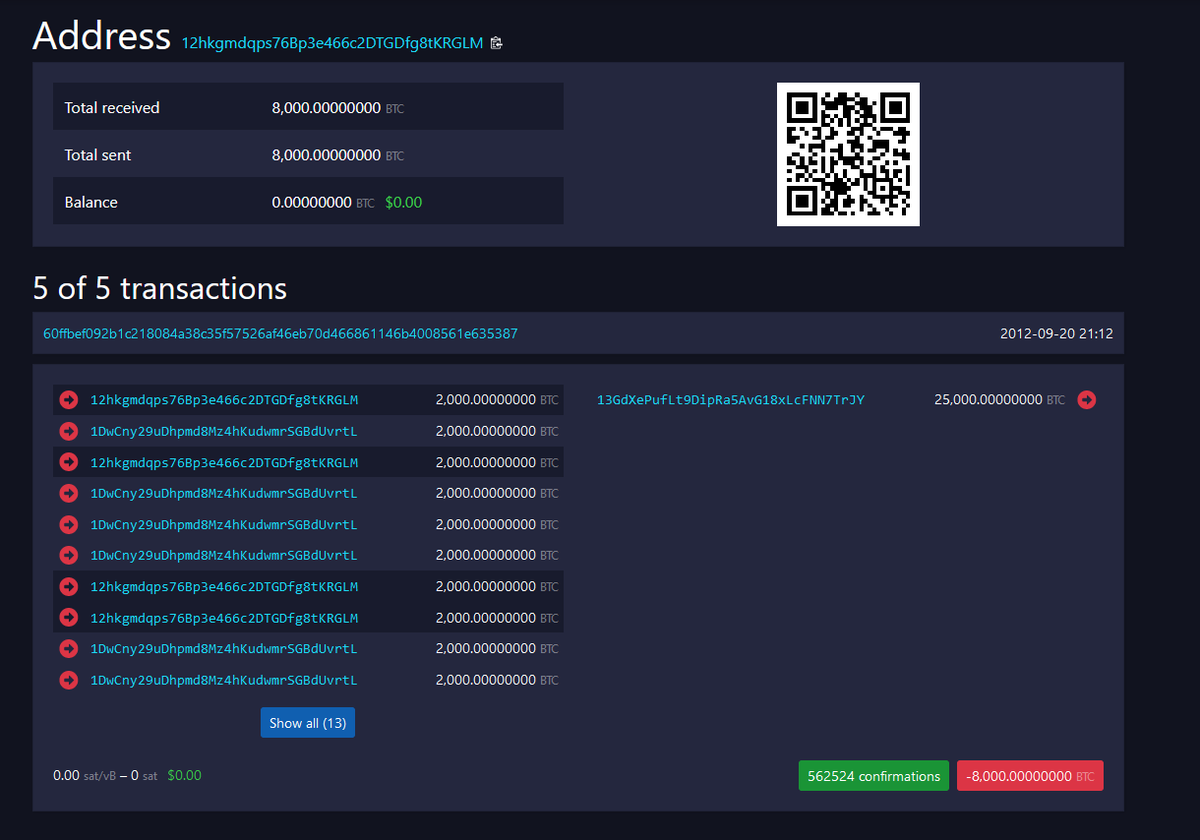Screen dimensions: 1200x840
Task: Select the Total sent value 8,000.00000000 BTC
Action: point(338,155)
